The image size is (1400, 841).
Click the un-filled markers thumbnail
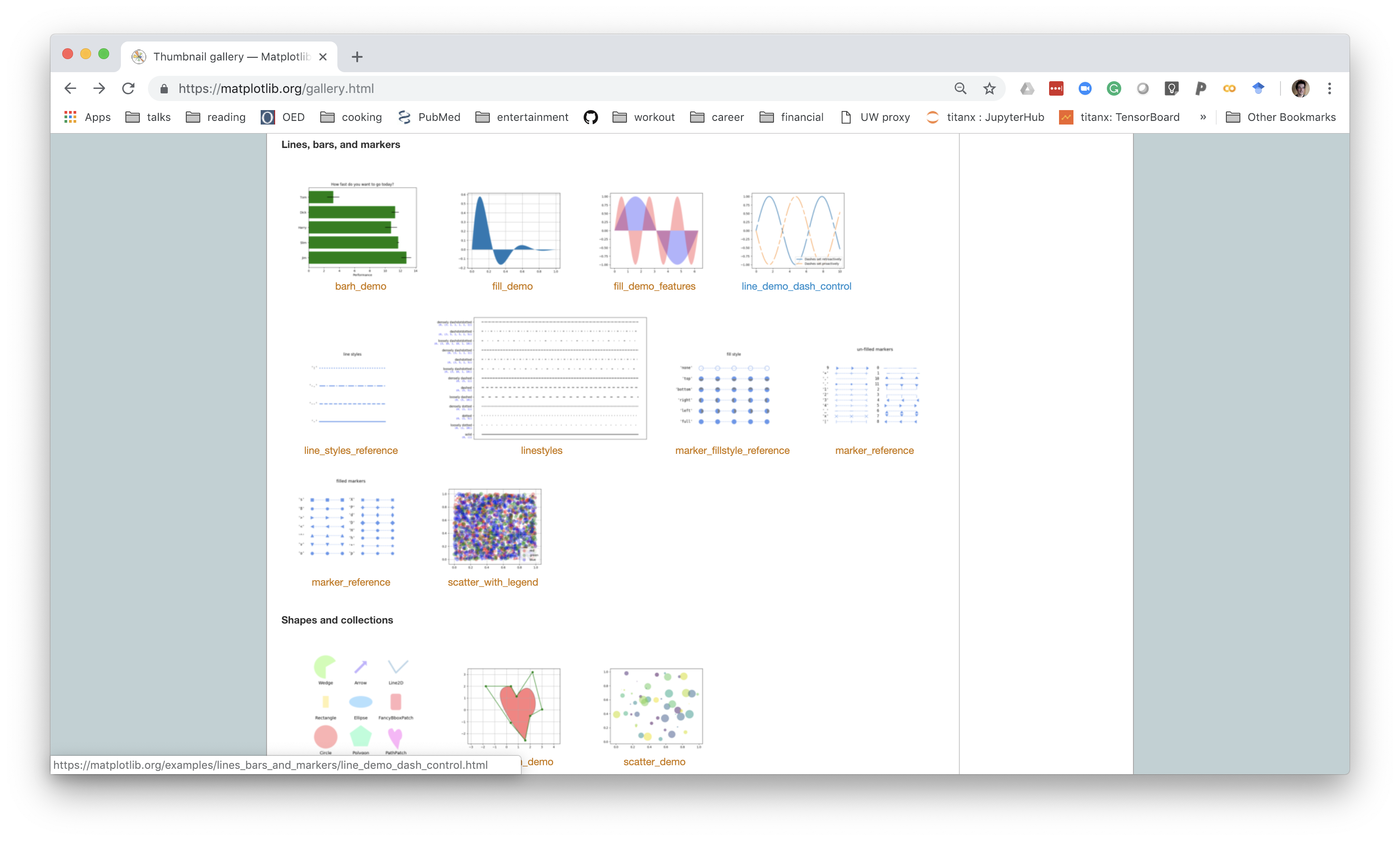(x=872, y=387)
